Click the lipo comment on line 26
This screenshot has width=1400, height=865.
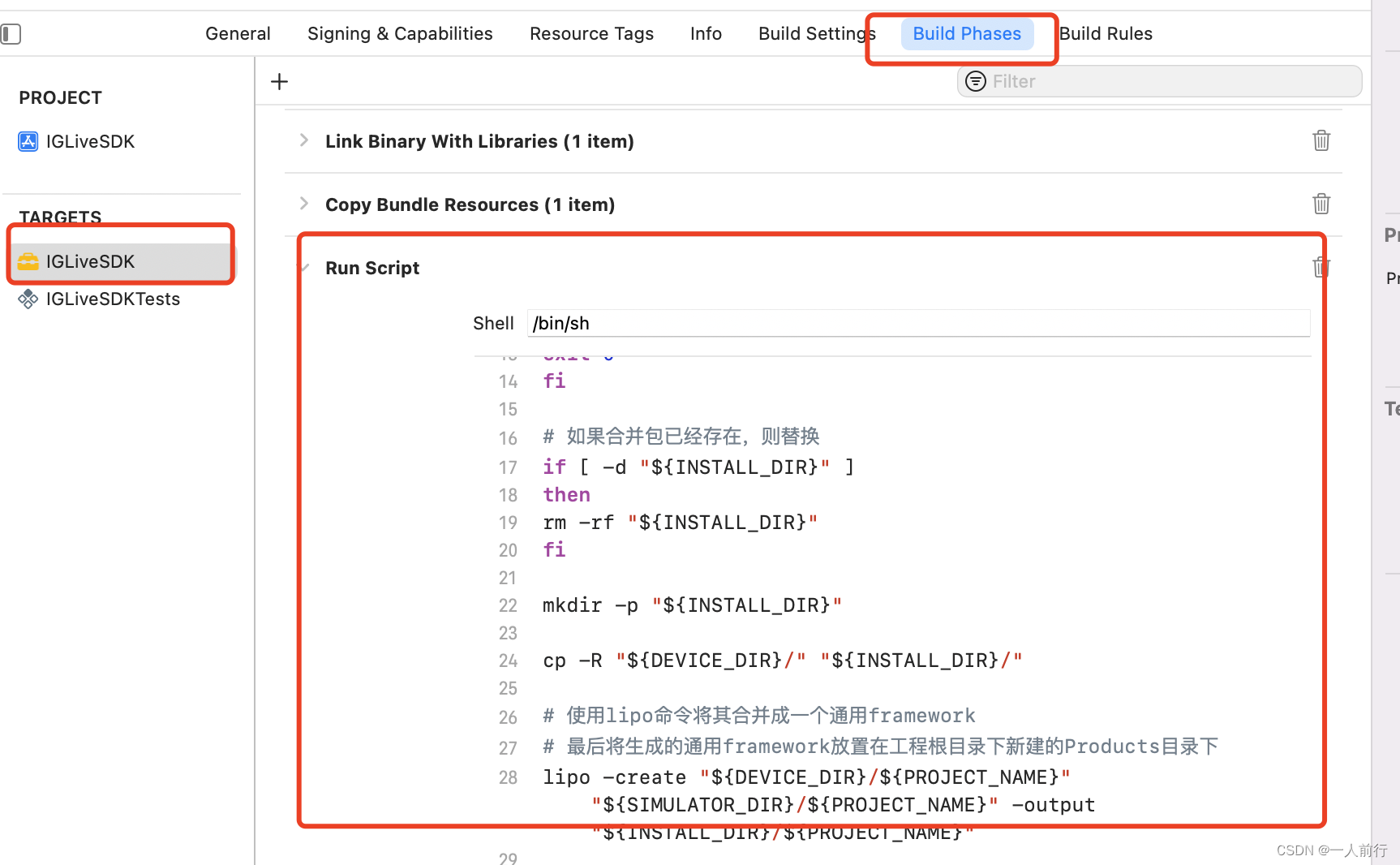pyautogui.click(x=759, y=716)
